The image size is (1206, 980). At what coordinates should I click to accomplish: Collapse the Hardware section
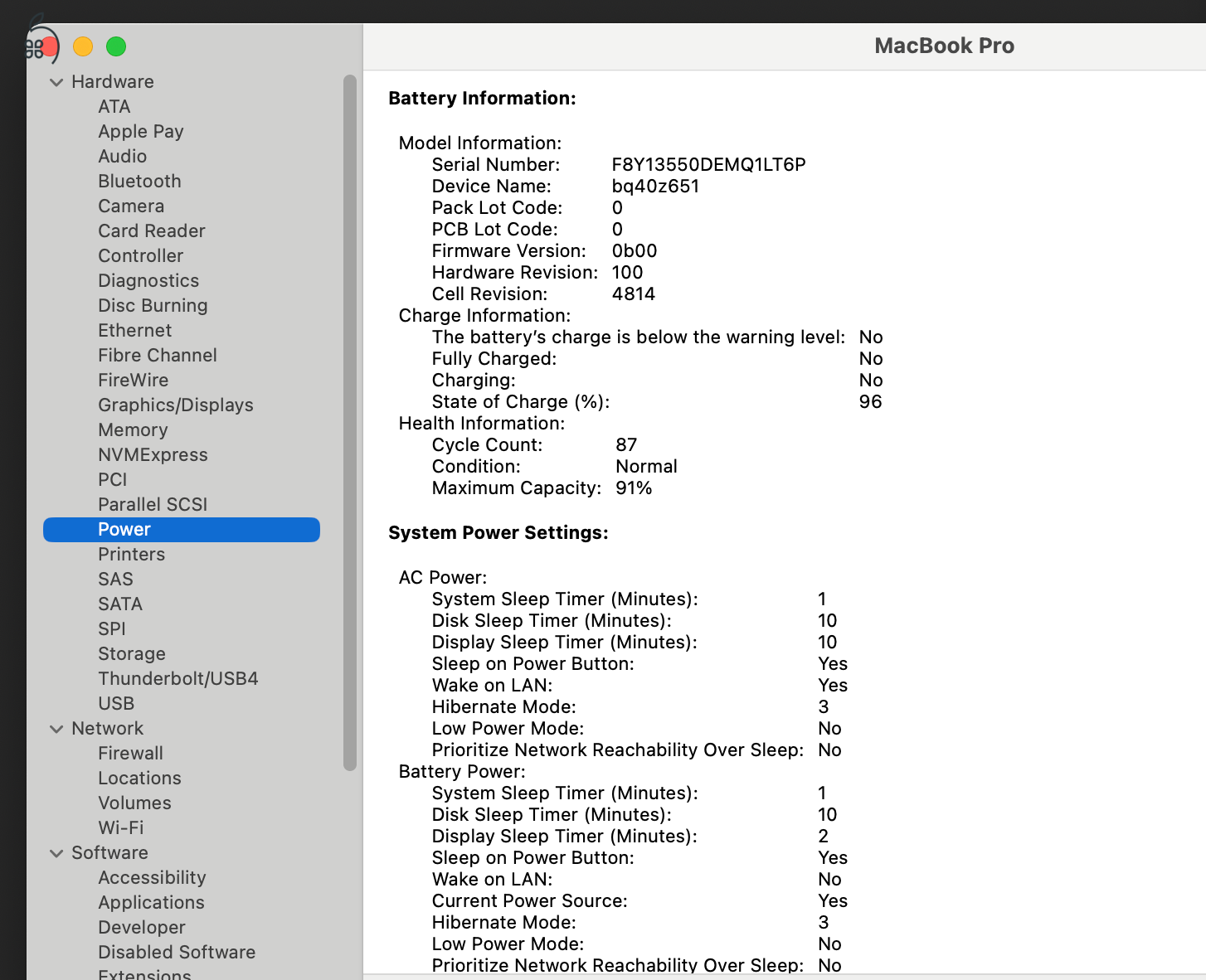click(56, 82)
